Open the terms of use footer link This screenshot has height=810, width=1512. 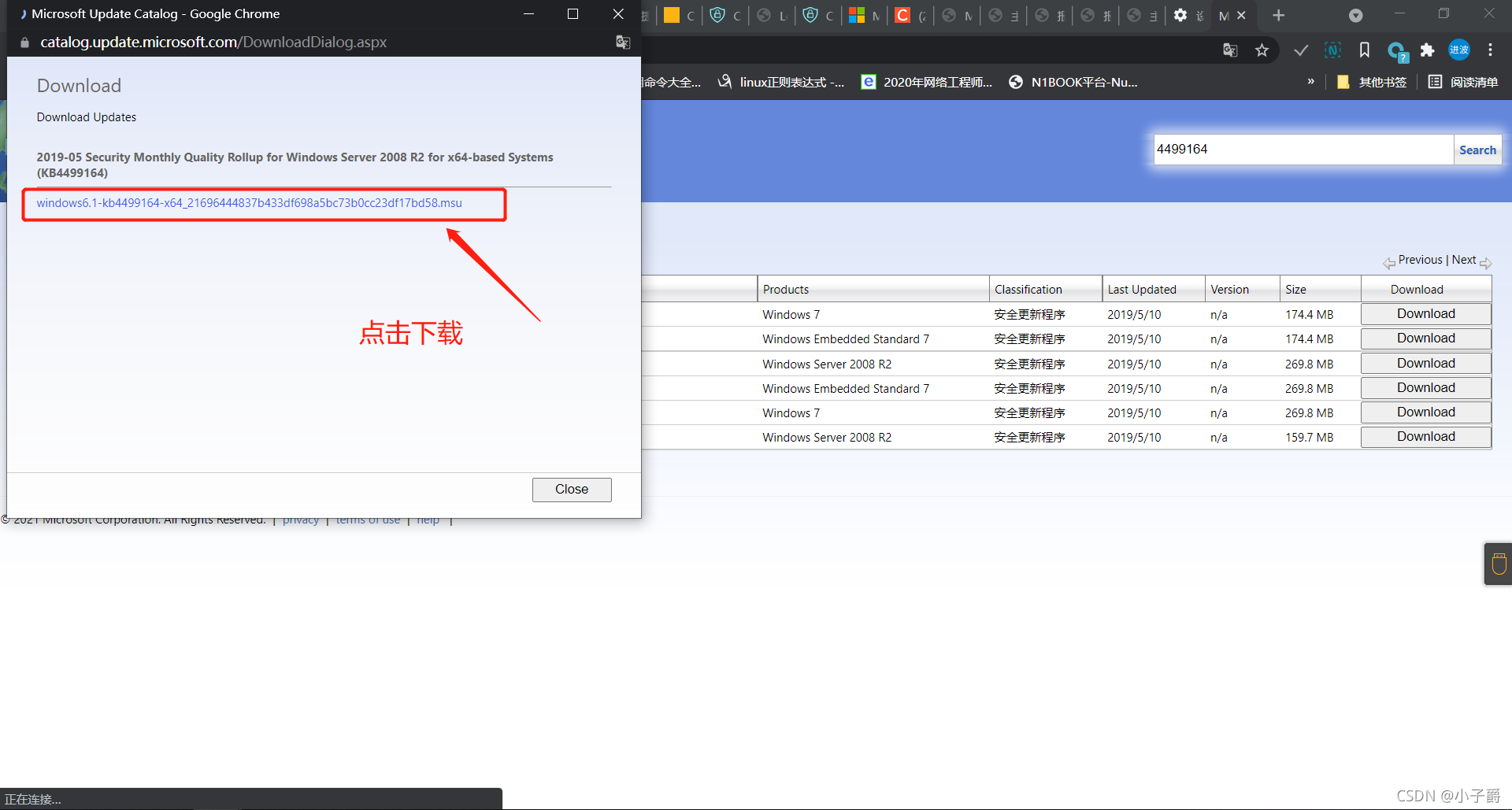(x=368, y=520)
